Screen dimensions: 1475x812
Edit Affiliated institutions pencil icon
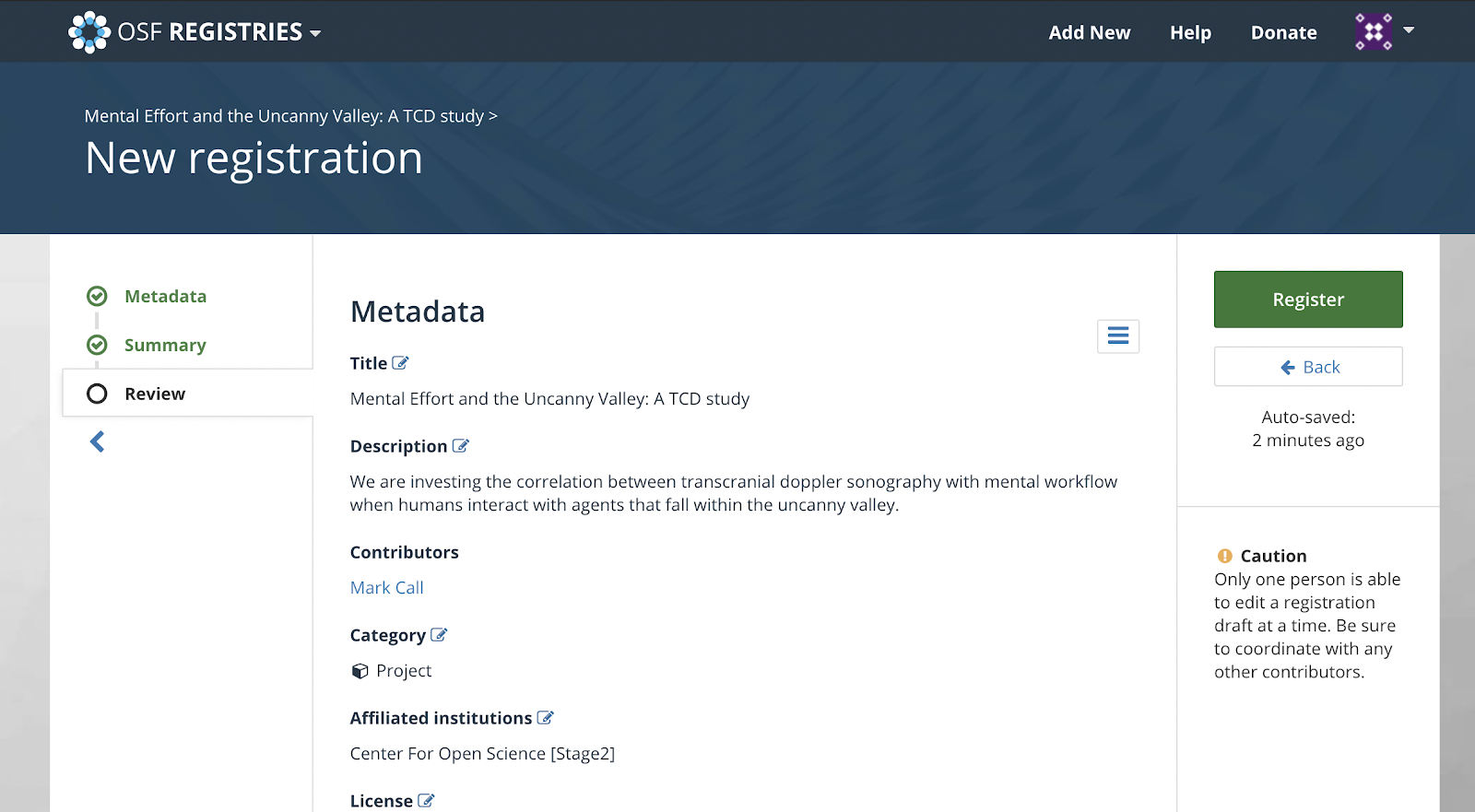pos(546,718)
